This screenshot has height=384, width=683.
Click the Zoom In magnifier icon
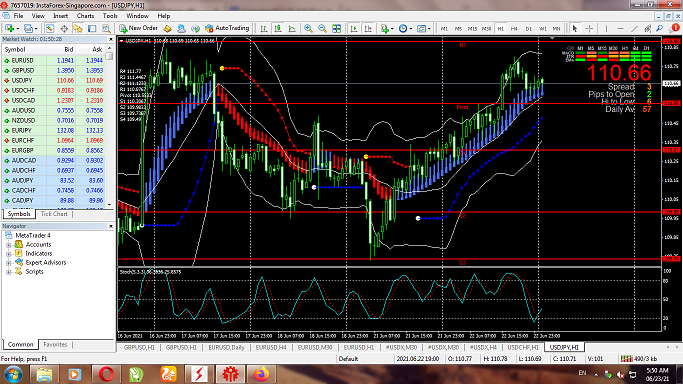click(x=308, y=28)
